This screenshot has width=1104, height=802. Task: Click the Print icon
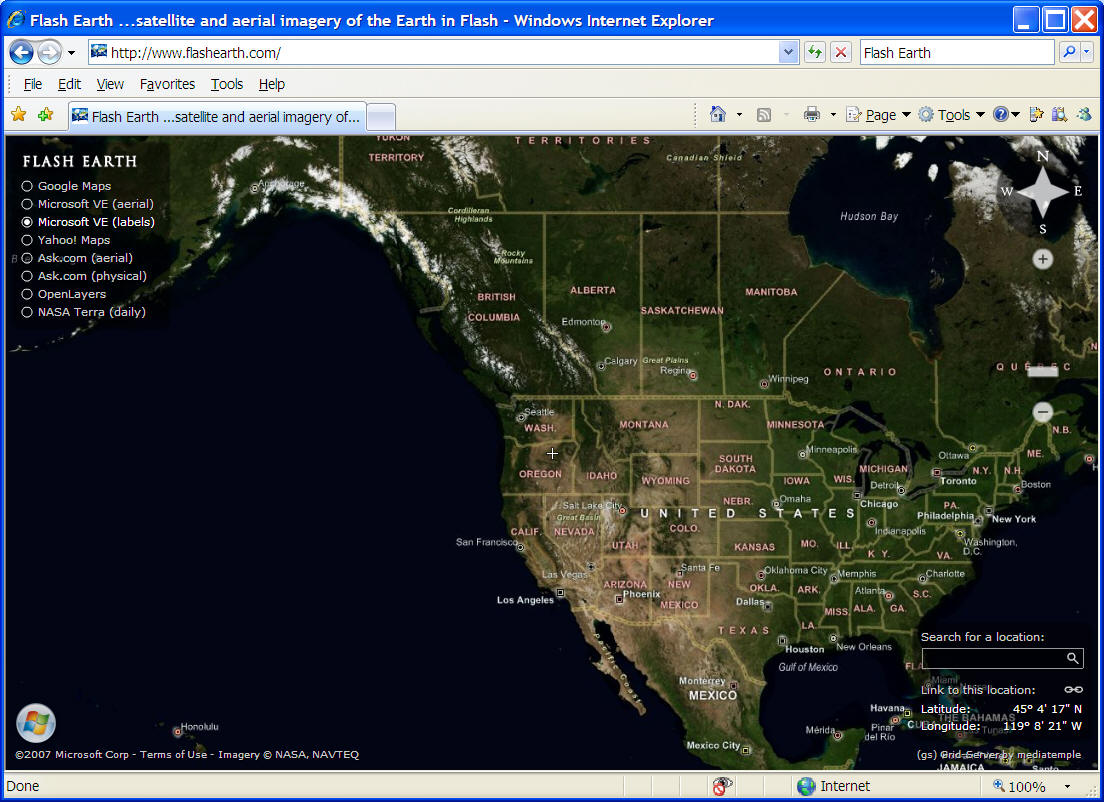[x=812, y=114]
